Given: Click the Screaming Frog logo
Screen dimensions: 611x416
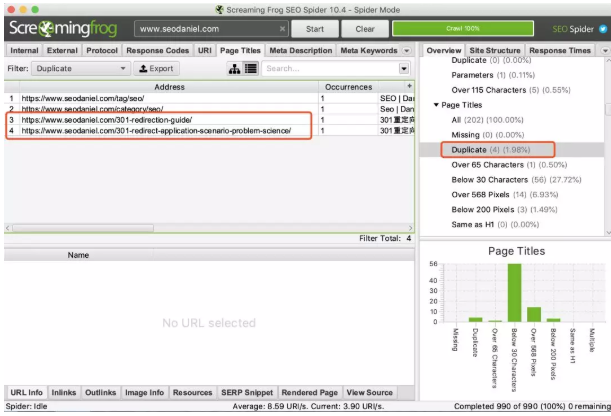Looking at the screenshot, I should (62, 28).
